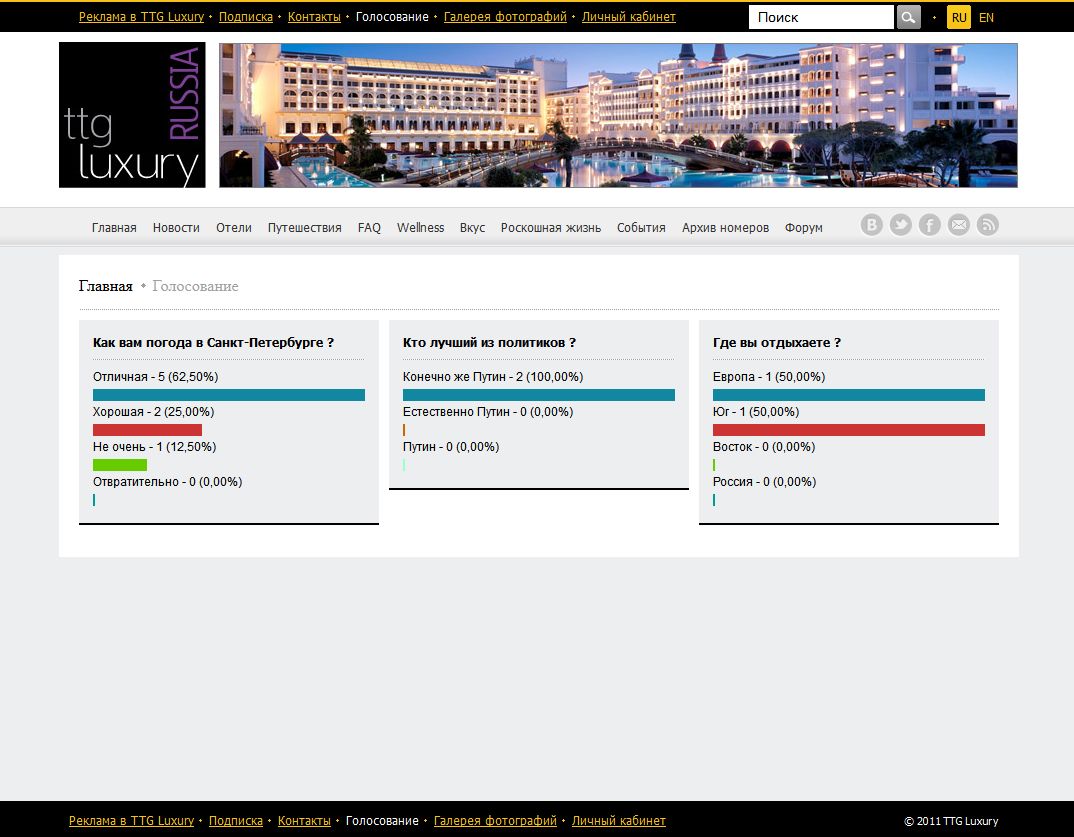Focus the Поиск search field

[821, 17]
